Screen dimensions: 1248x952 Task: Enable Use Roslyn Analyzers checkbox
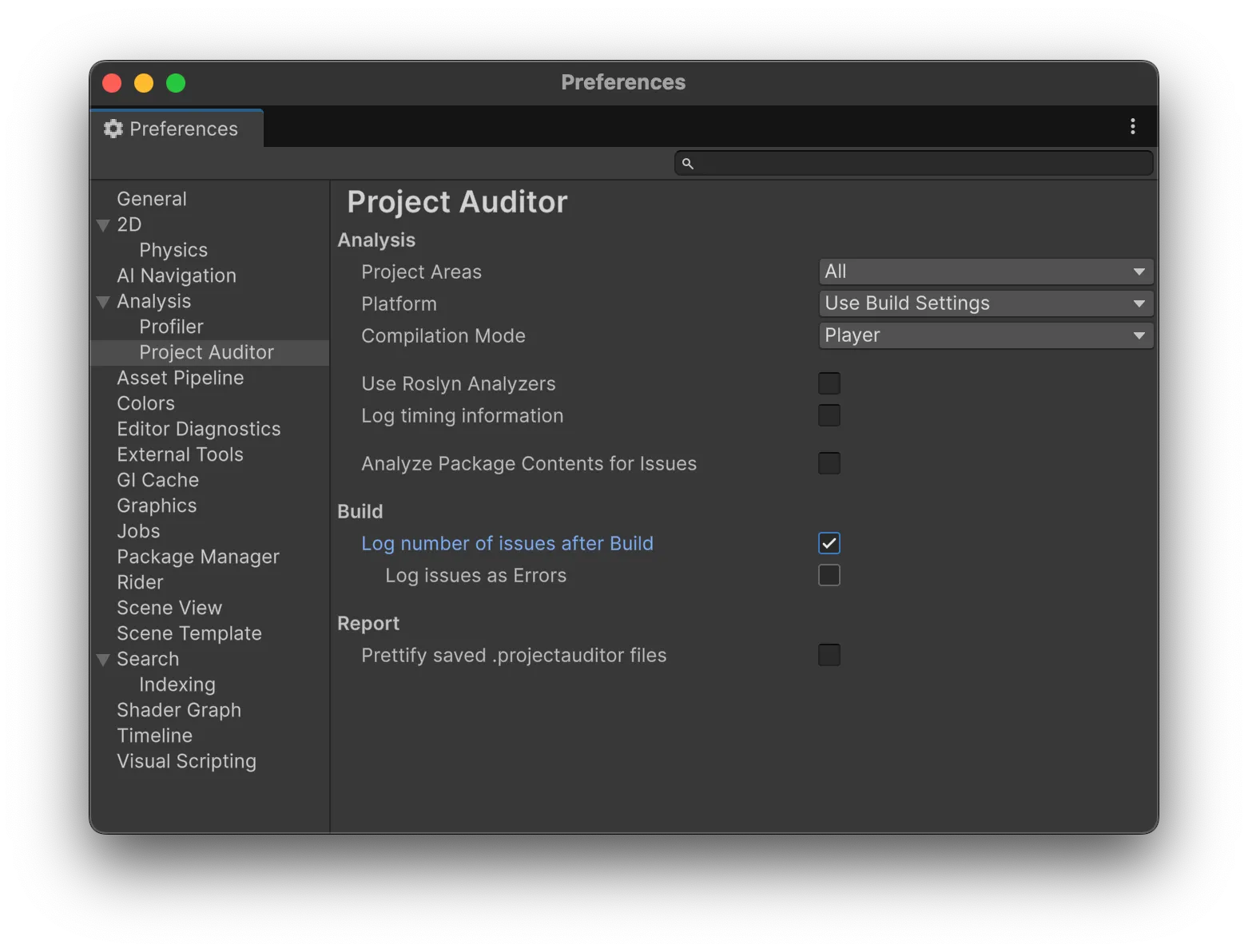pos(829,383)
